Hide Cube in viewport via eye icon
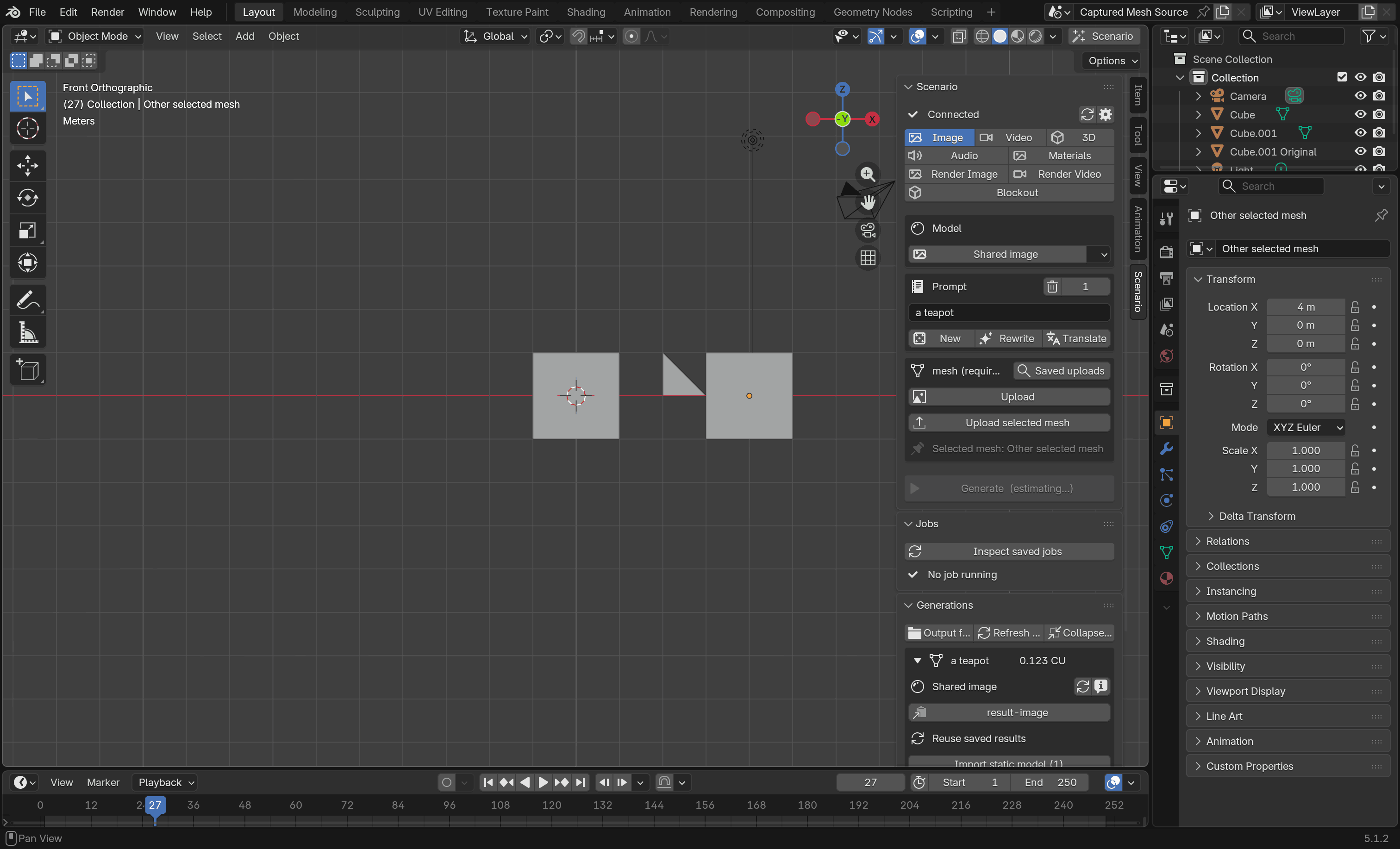Viewport: 1400px width, 849px height. pos(1360,114)
